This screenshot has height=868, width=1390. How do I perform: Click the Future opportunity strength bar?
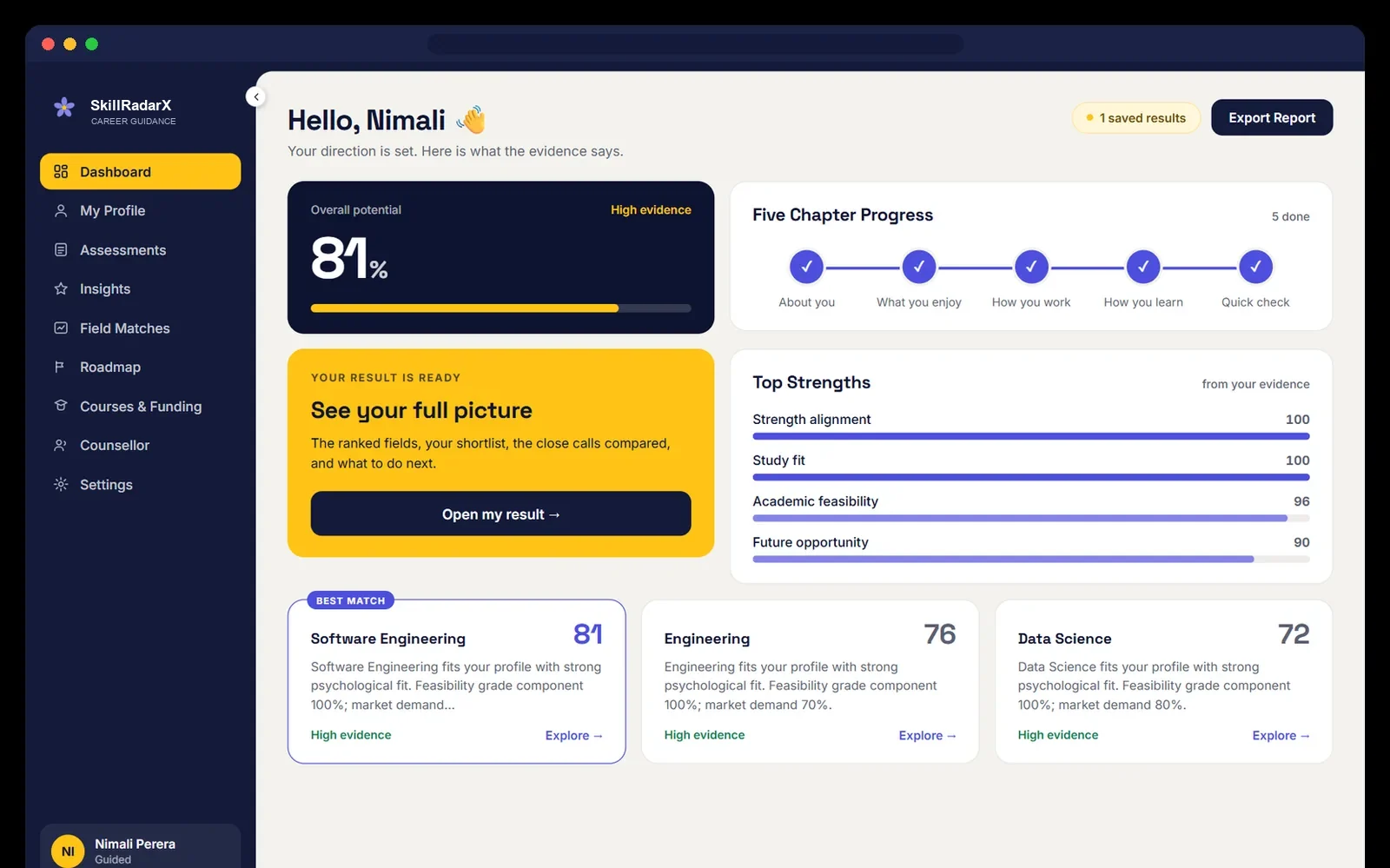point(1031,559)
